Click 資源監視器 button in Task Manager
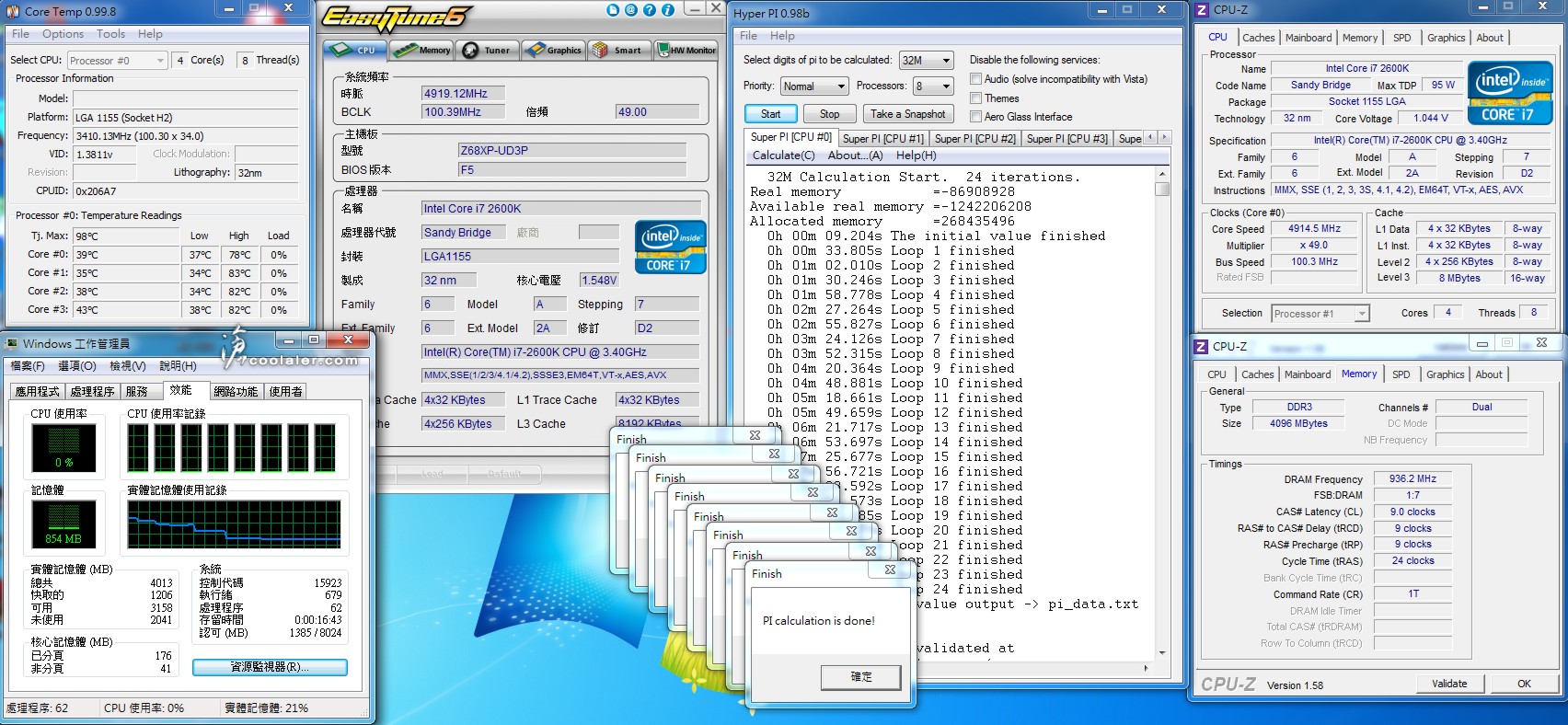Image resolution: width=1568 pixels, height=725 pixels. point(270,667)
